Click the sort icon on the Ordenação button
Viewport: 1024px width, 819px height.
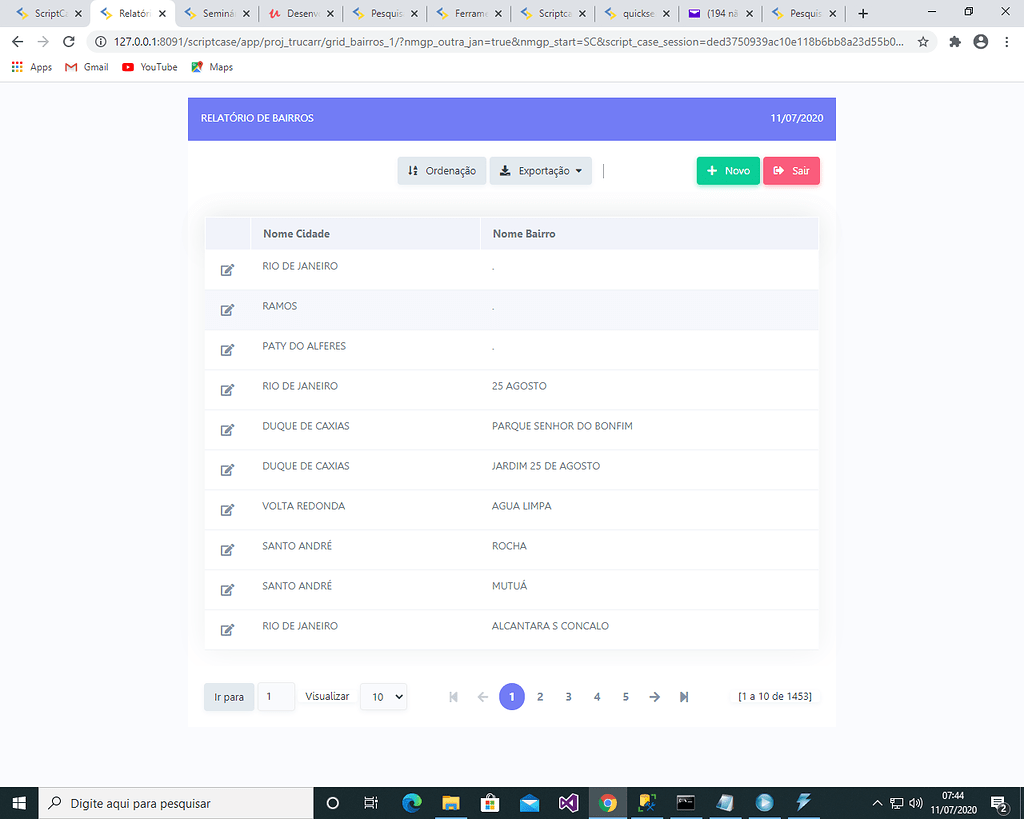click(x=413, y=170)
